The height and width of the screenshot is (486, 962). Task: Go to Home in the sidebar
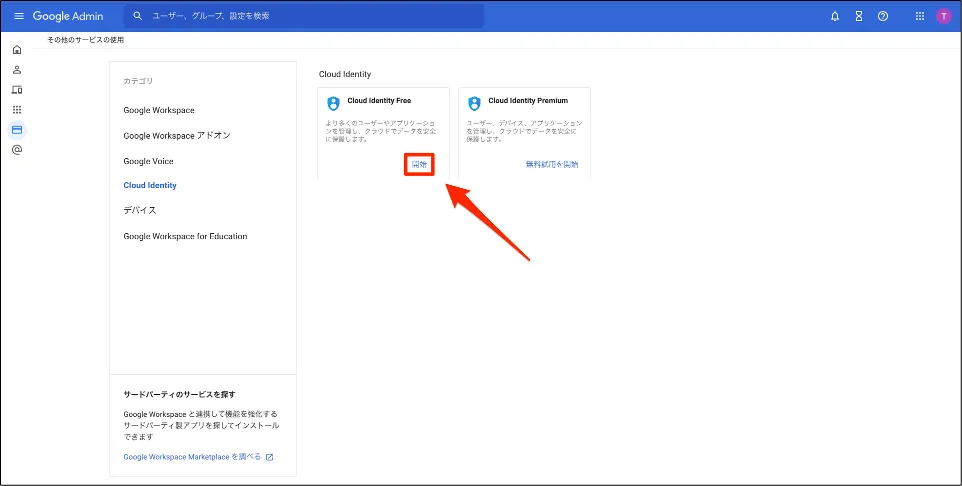point(17,50)
